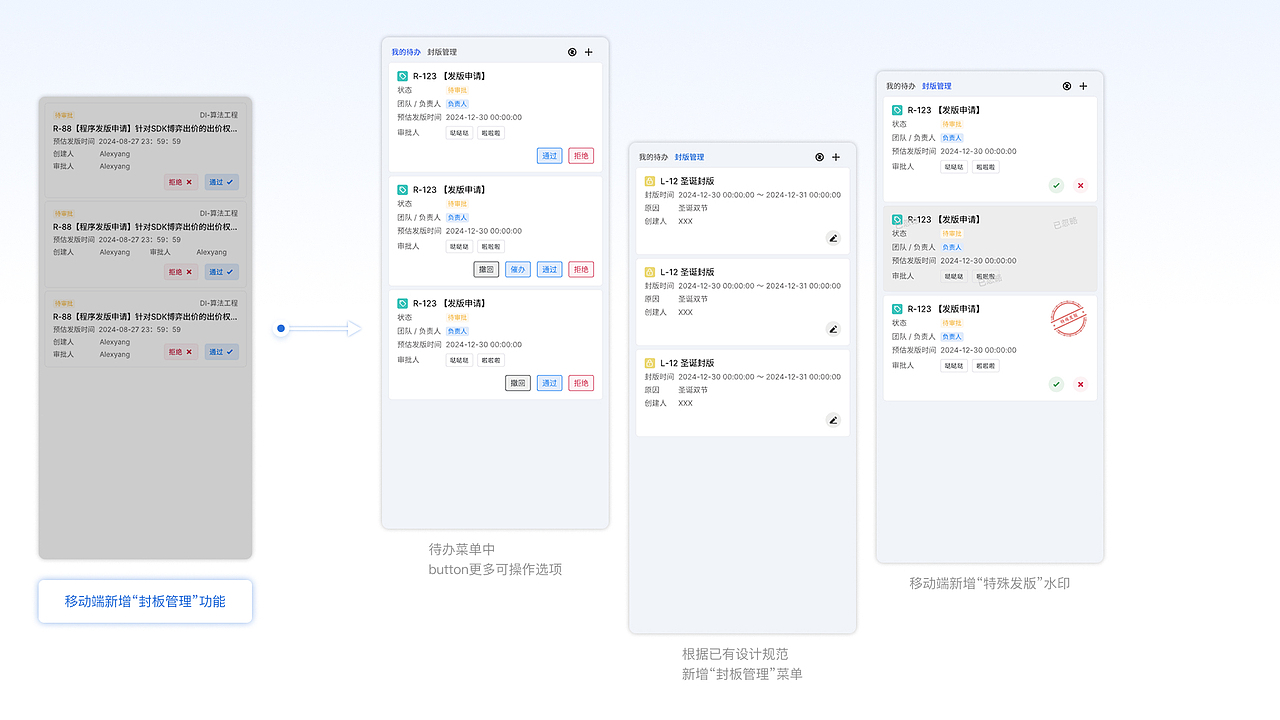Viewport: 1280px width, 720px height.
Task: Click red X on the red-stamped R-123 card
Action: coord(1080,384)
